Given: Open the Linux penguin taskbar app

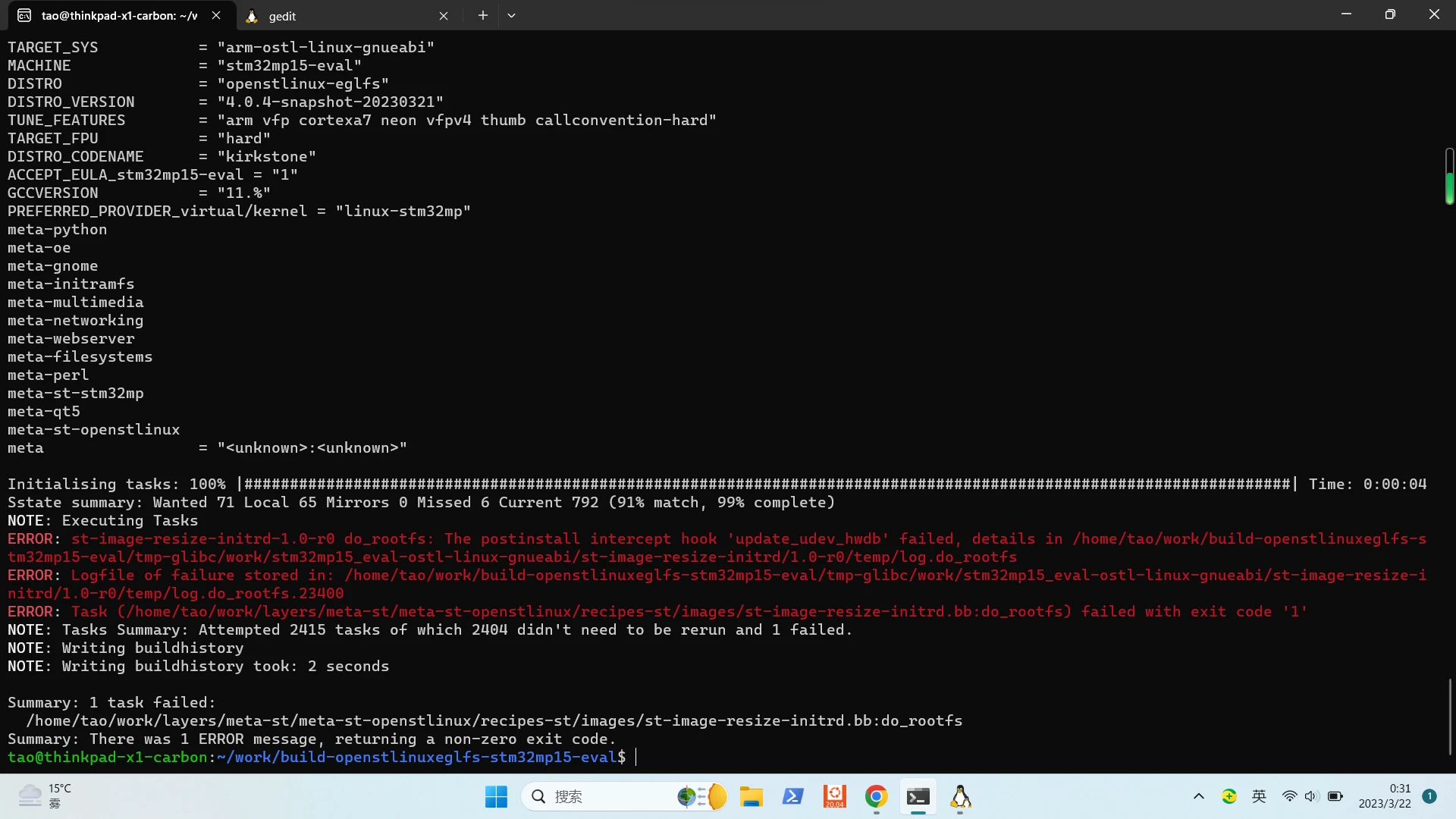Looking at the screenshot, I should coord(960,796).
